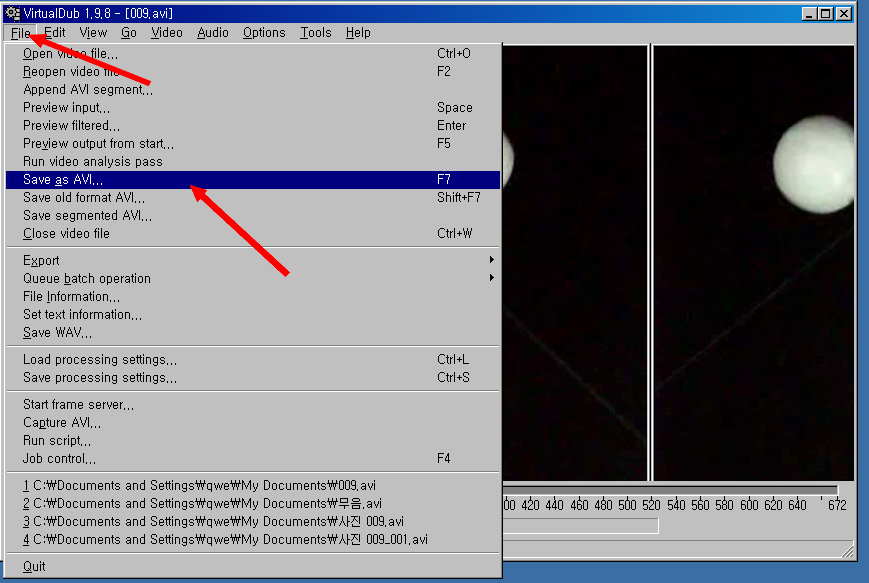Image resolution: width=869 pixels, height=583 pixels.
Task: Open the Options menu
Action: [x=264, y=33]
